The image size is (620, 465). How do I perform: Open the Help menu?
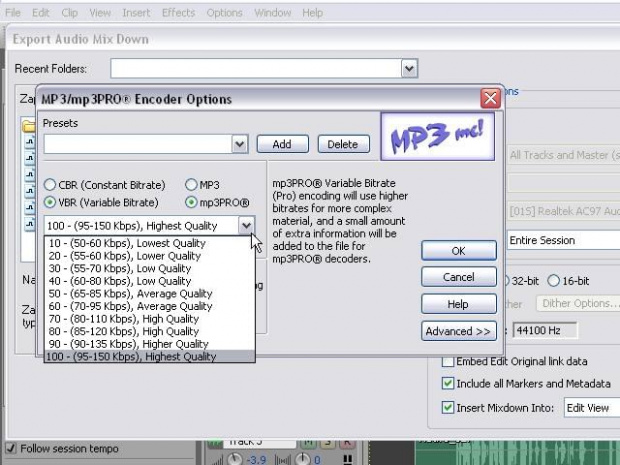point(312,13)
